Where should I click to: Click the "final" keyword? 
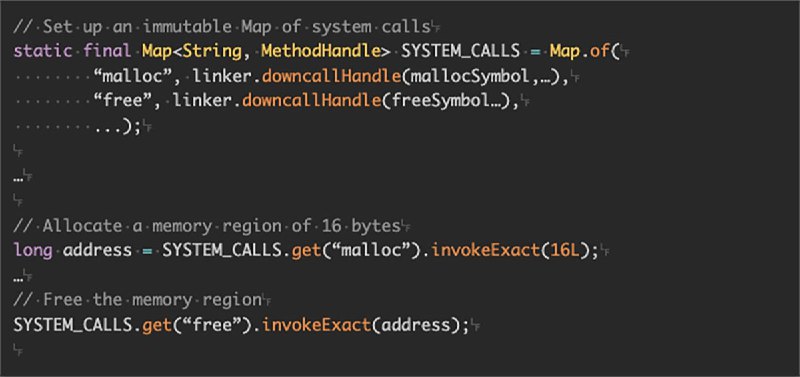coord(108,52)
